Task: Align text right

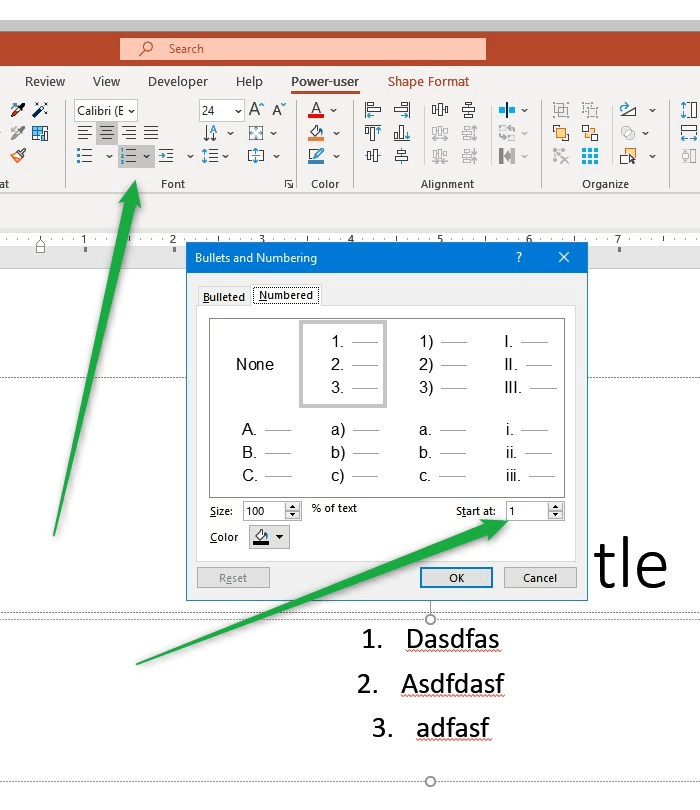Action: tap(129, 133)
